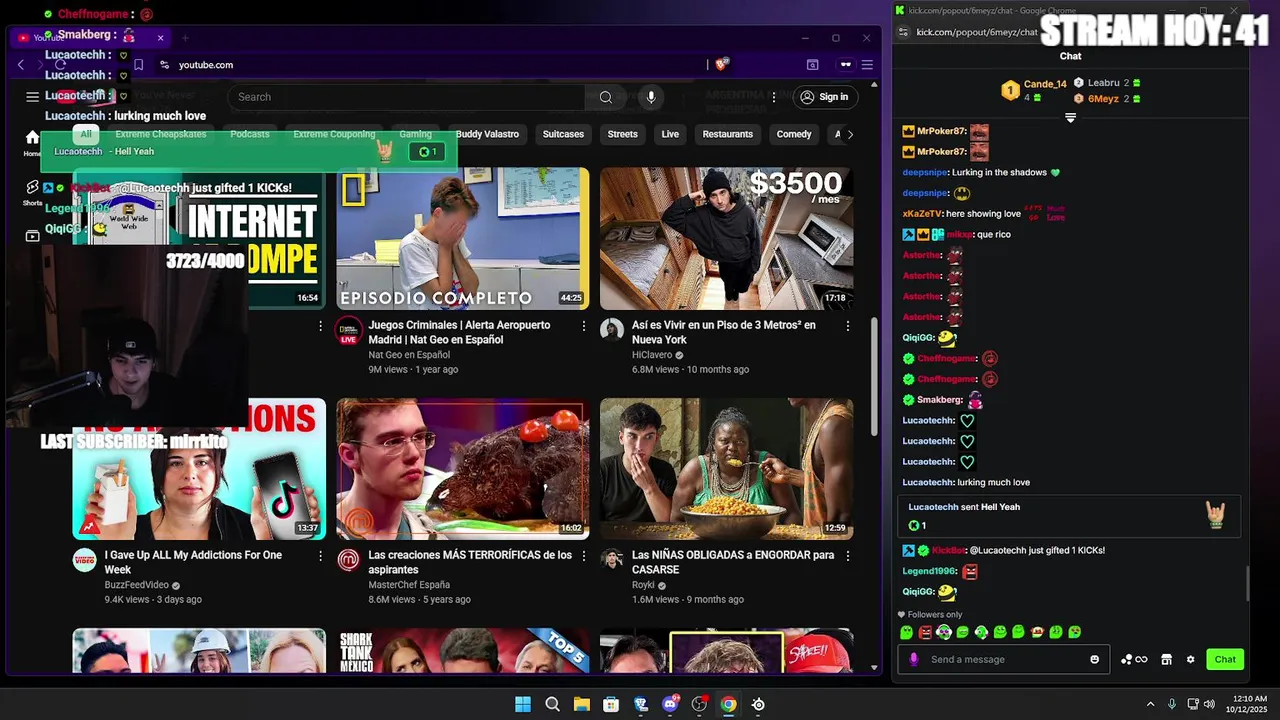Send message with green Chat button
The width and height of the screenshot is (1280, 720).
1225,659
